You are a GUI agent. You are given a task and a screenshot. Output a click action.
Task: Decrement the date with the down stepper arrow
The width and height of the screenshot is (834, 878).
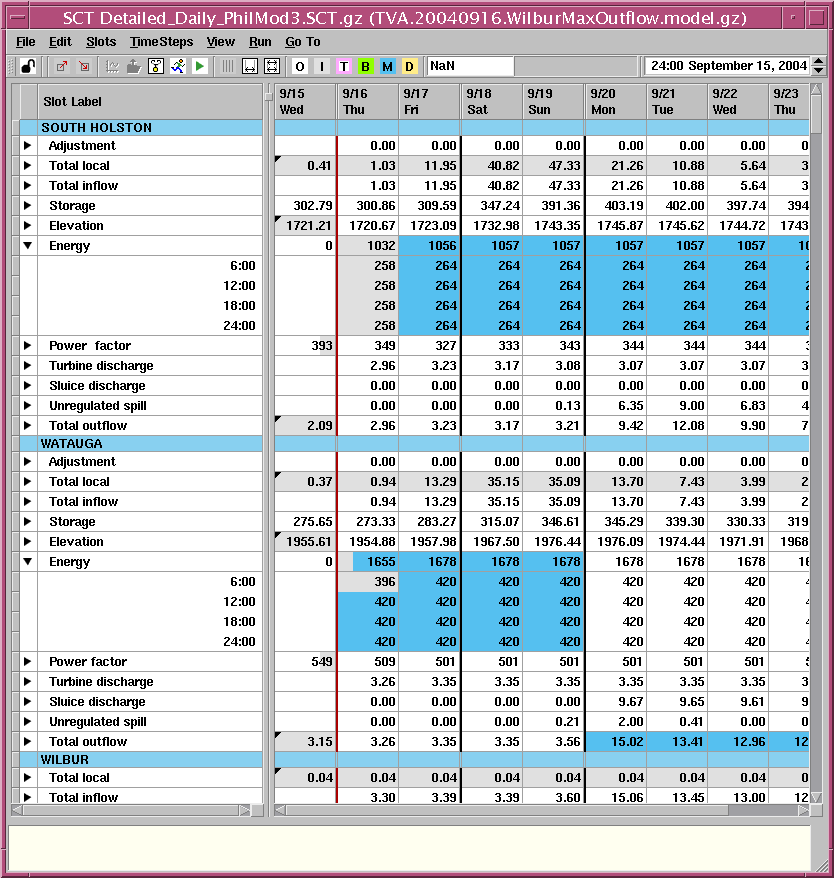coord(818,71)
